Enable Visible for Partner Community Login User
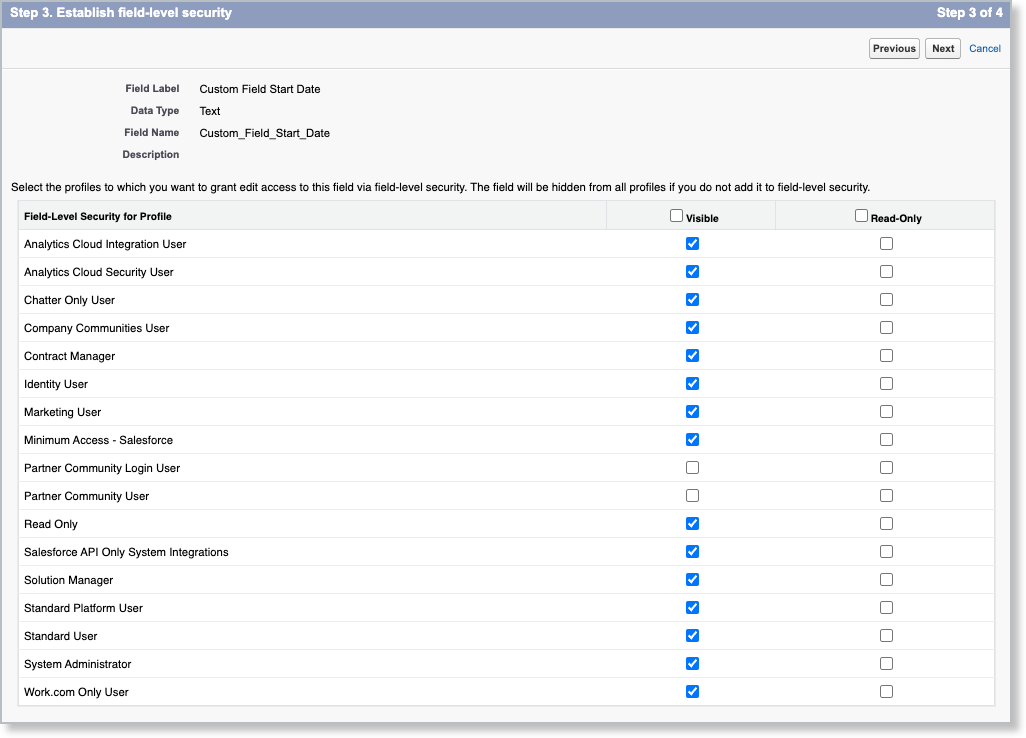The image size is (1026, 738). click(x=693, y=467)
